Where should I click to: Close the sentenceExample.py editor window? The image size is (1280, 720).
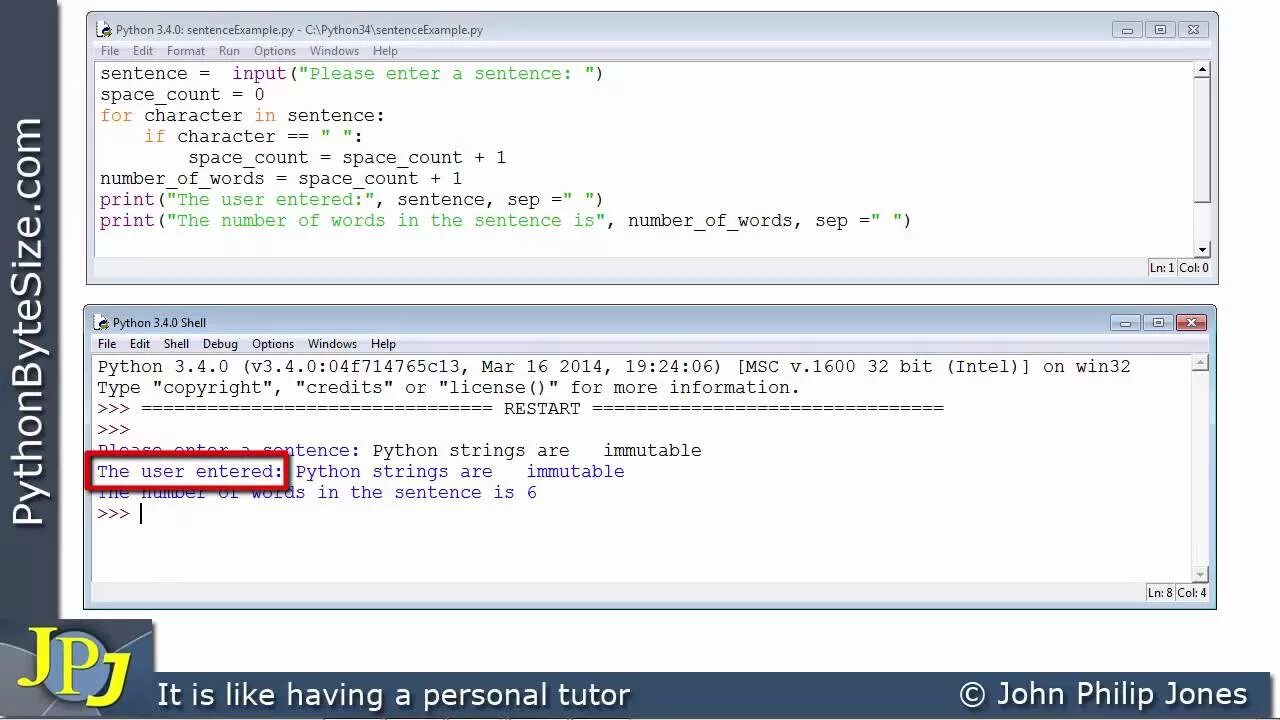point(1193,30)
